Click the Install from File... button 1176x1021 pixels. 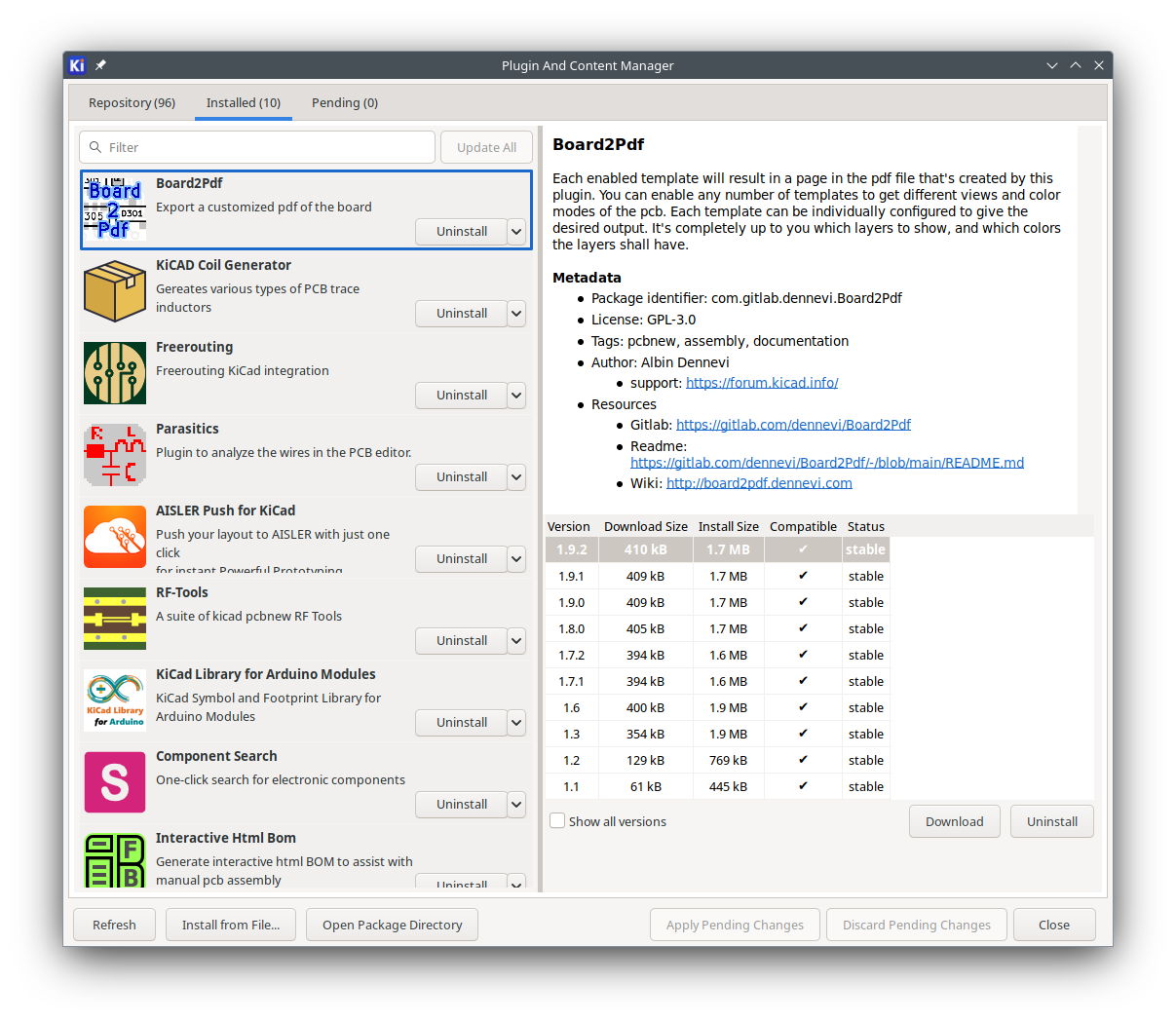pos(230,925)
